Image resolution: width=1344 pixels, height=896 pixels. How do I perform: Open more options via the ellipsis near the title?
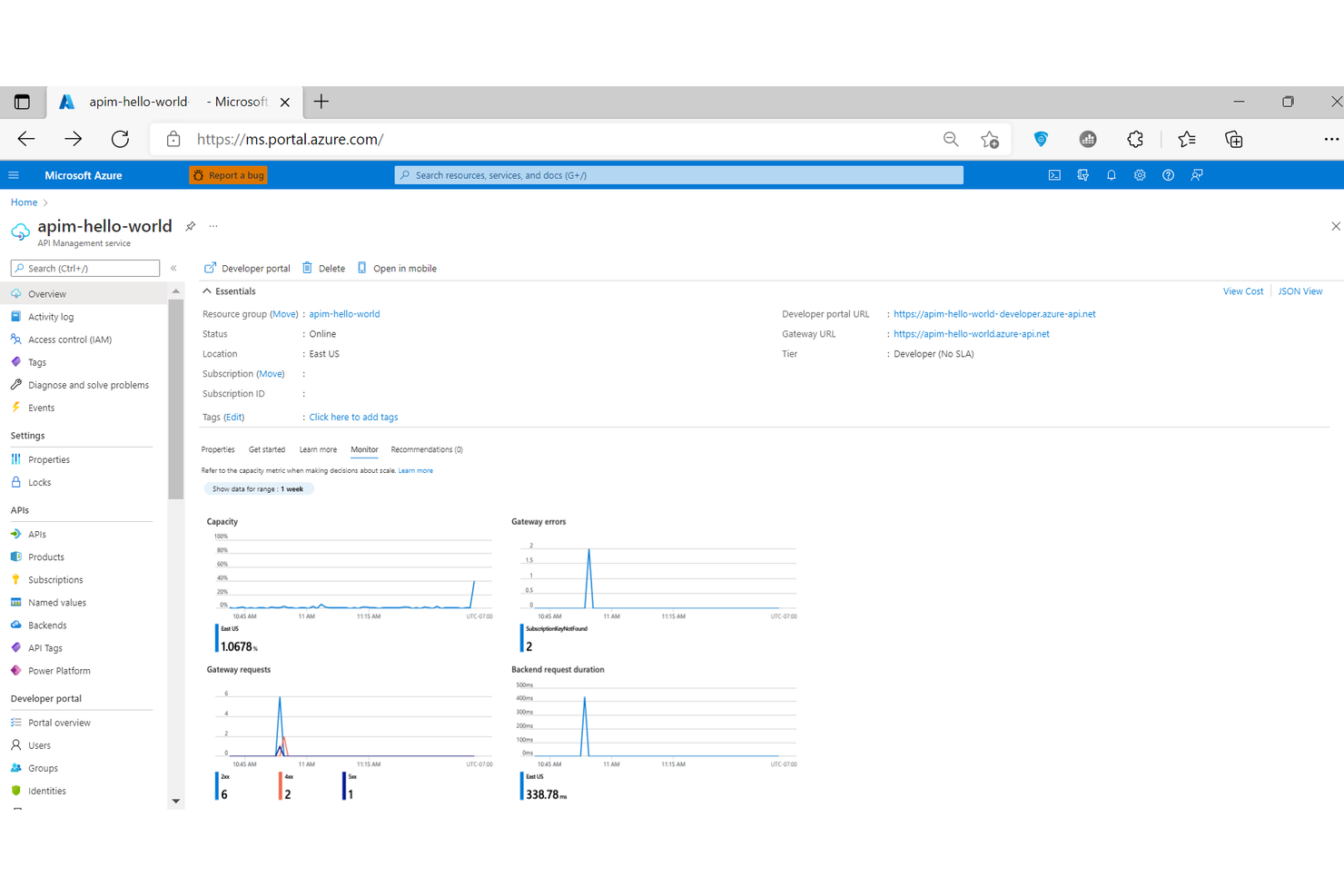[213, 226]
